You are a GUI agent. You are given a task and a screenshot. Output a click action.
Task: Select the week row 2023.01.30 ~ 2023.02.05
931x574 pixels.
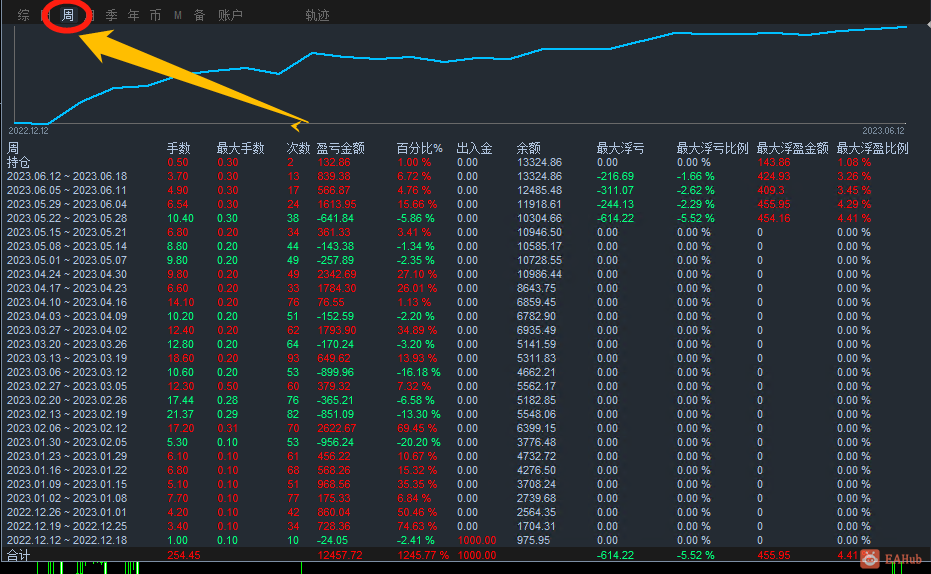67,442
